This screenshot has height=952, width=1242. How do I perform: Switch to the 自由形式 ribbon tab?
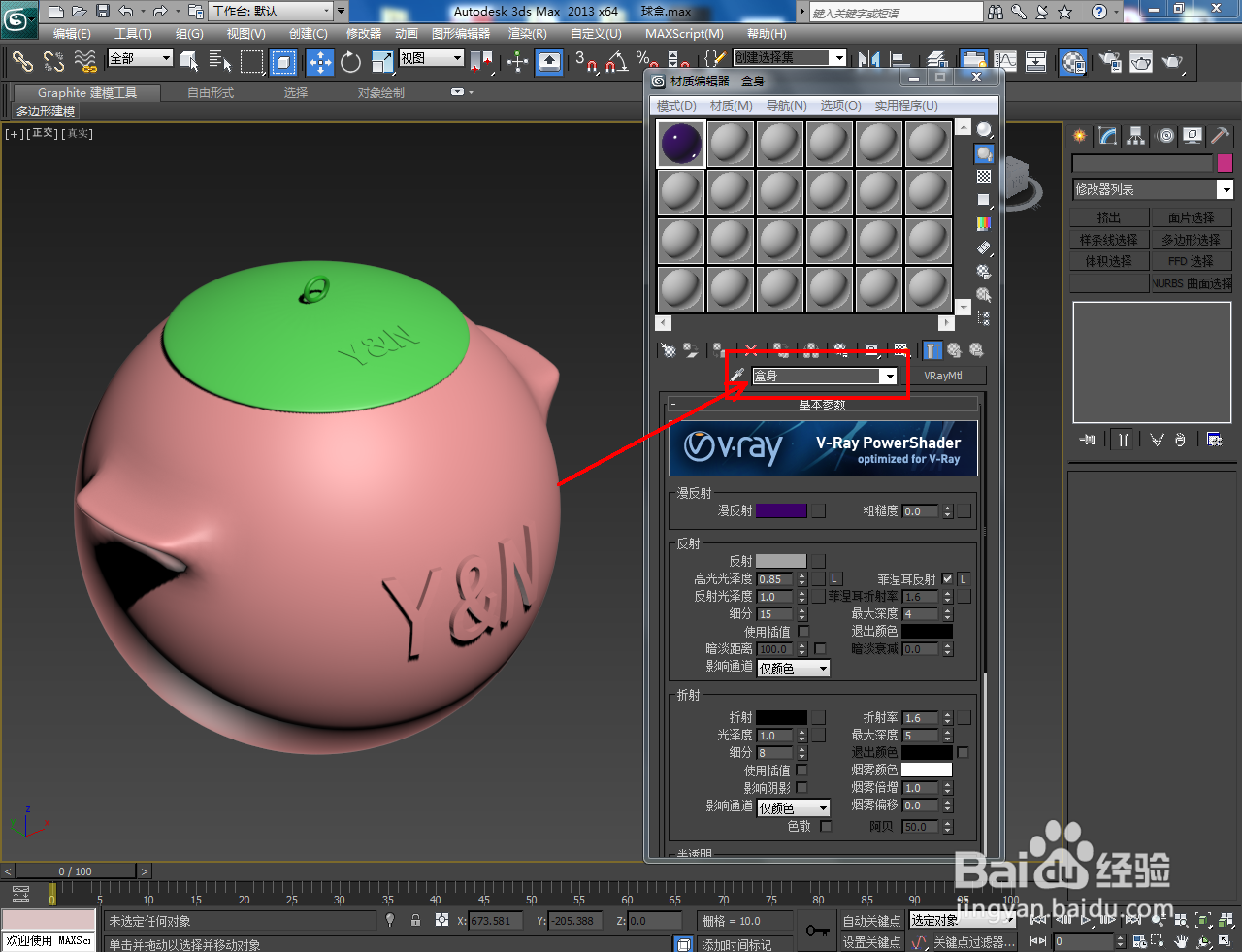click(x=210, y=93)
